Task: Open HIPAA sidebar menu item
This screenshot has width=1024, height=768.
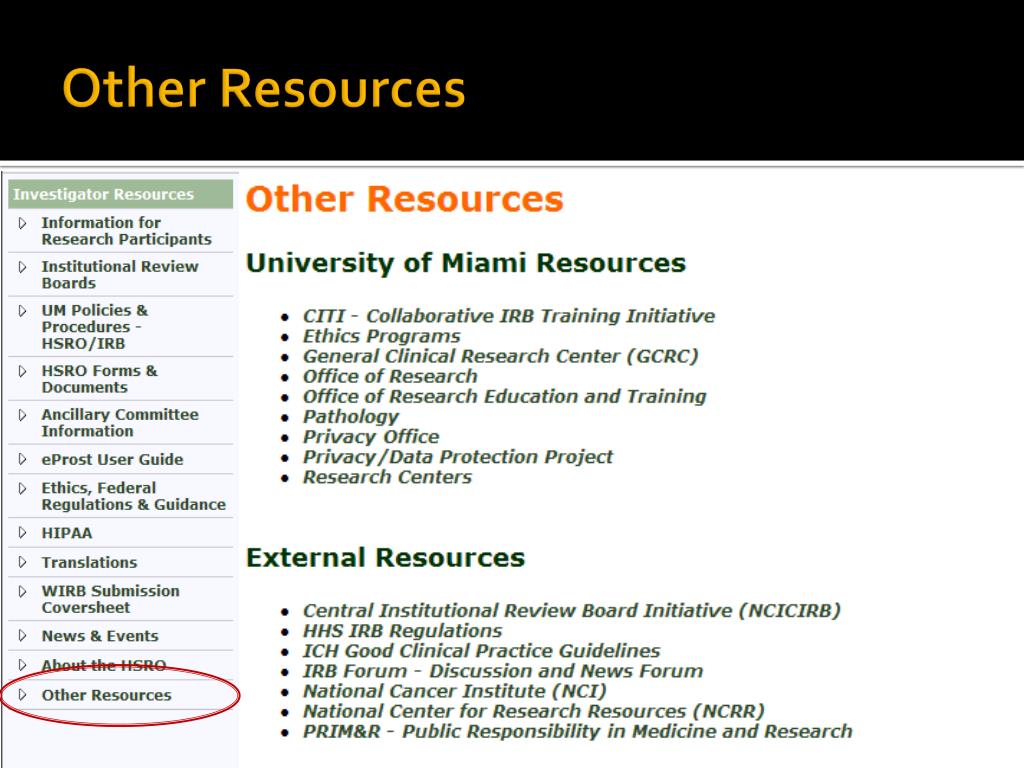Action: 67,533
